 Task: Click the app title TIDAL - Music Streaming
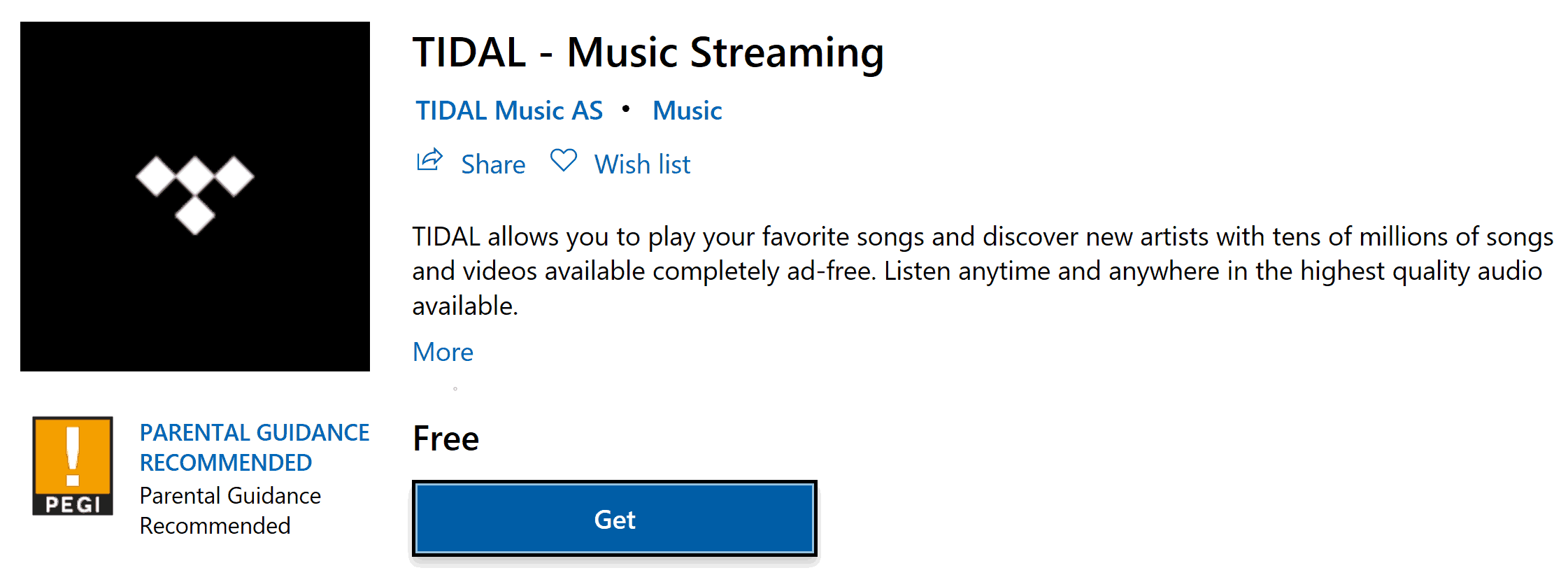648,52
